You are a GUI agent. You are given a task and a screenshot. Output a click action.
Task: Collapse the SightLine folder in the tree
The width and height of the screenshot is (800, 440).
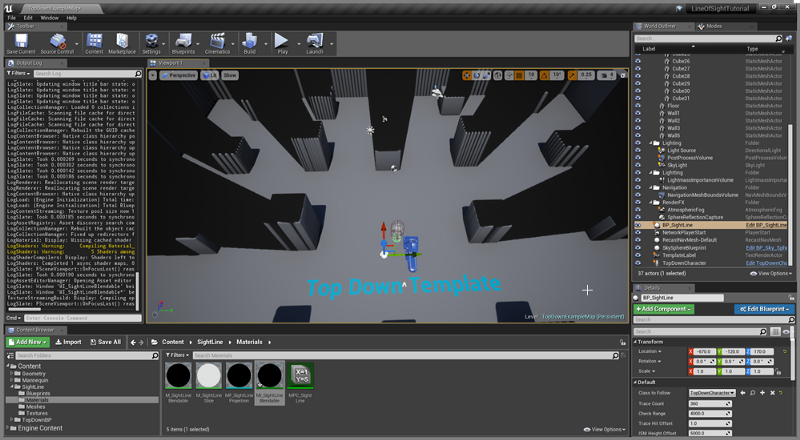pos(11,387)
